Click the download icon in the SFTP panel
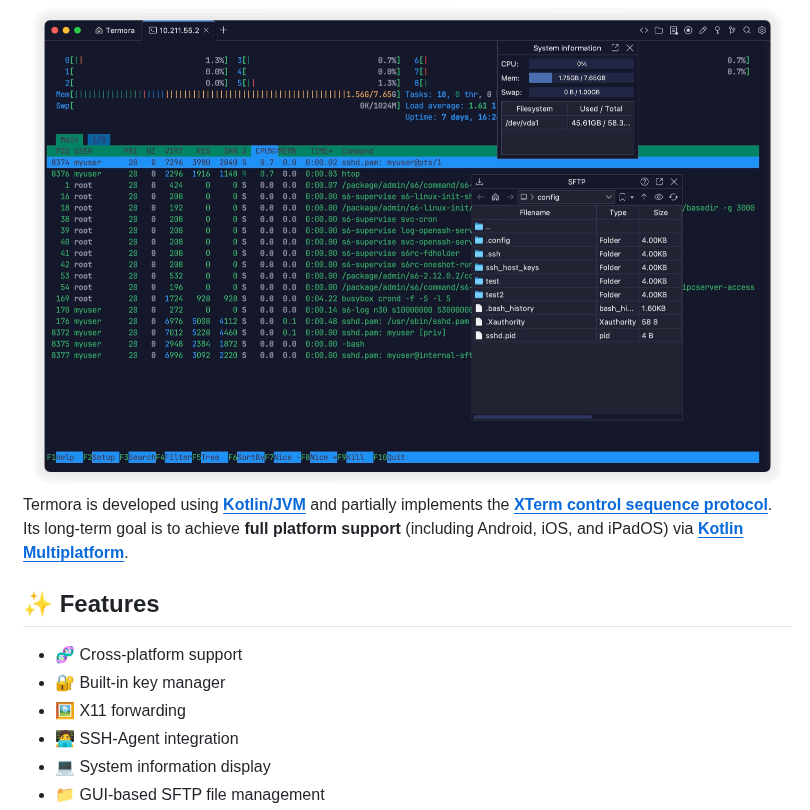 [480, 182]
